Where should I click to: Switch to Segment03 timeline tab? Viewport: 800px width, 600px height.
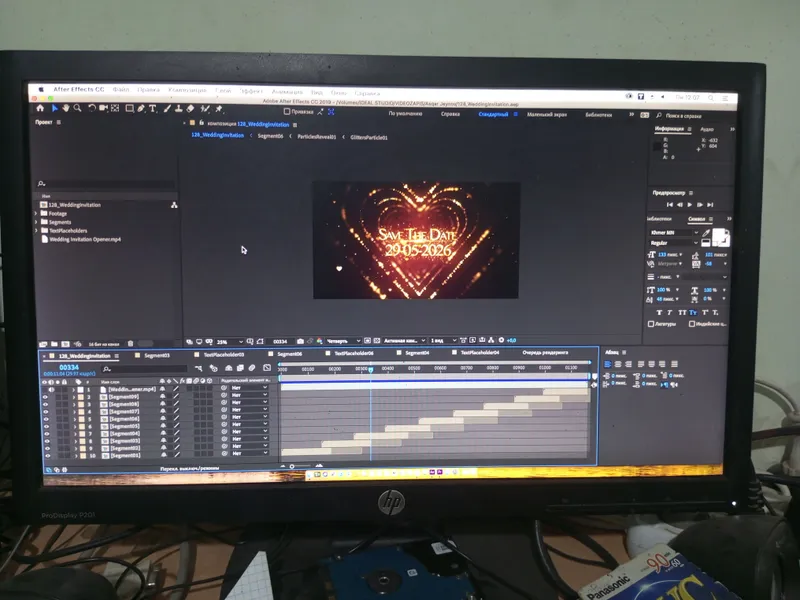coord(157,355)
